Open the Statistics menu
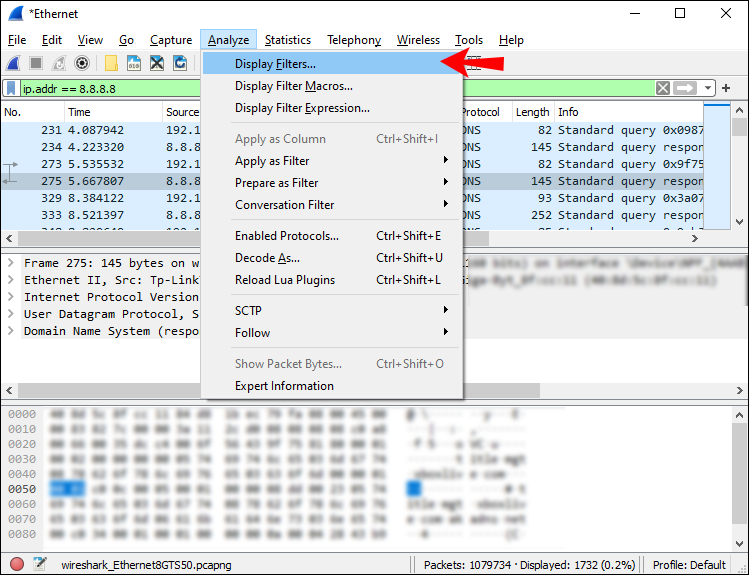Viewport: 749px width, 575px height. (288, 40)
